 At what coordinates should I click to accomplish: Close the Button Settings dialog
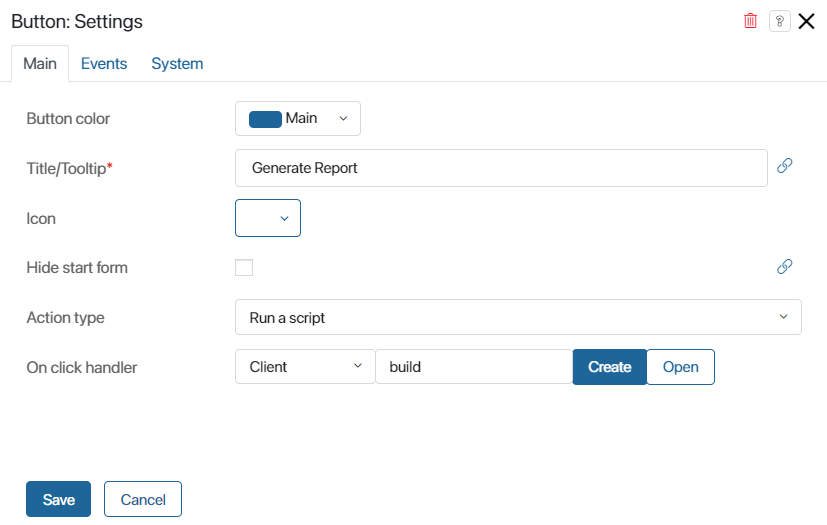tap(806, 21)
